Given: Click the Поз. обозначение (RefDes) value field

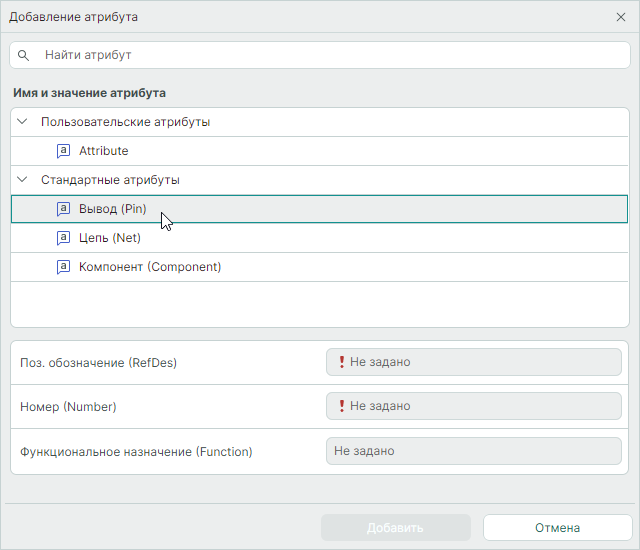Looking at the screenshot, I should click(x=473, y=362).
